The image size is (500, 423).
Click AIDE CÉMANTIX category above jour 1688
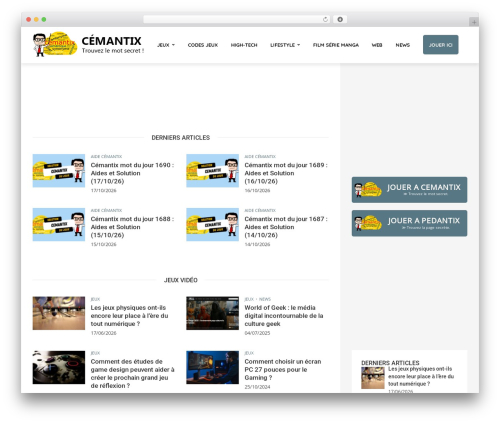click(106, 210)
